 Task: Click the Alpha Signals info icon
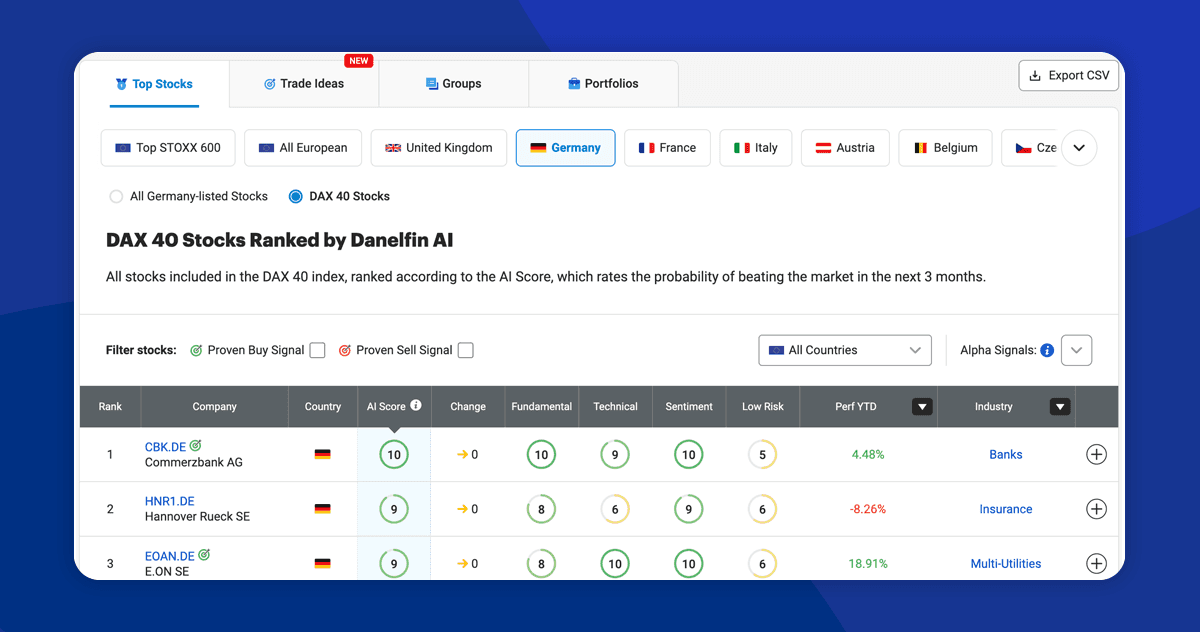1047,351
